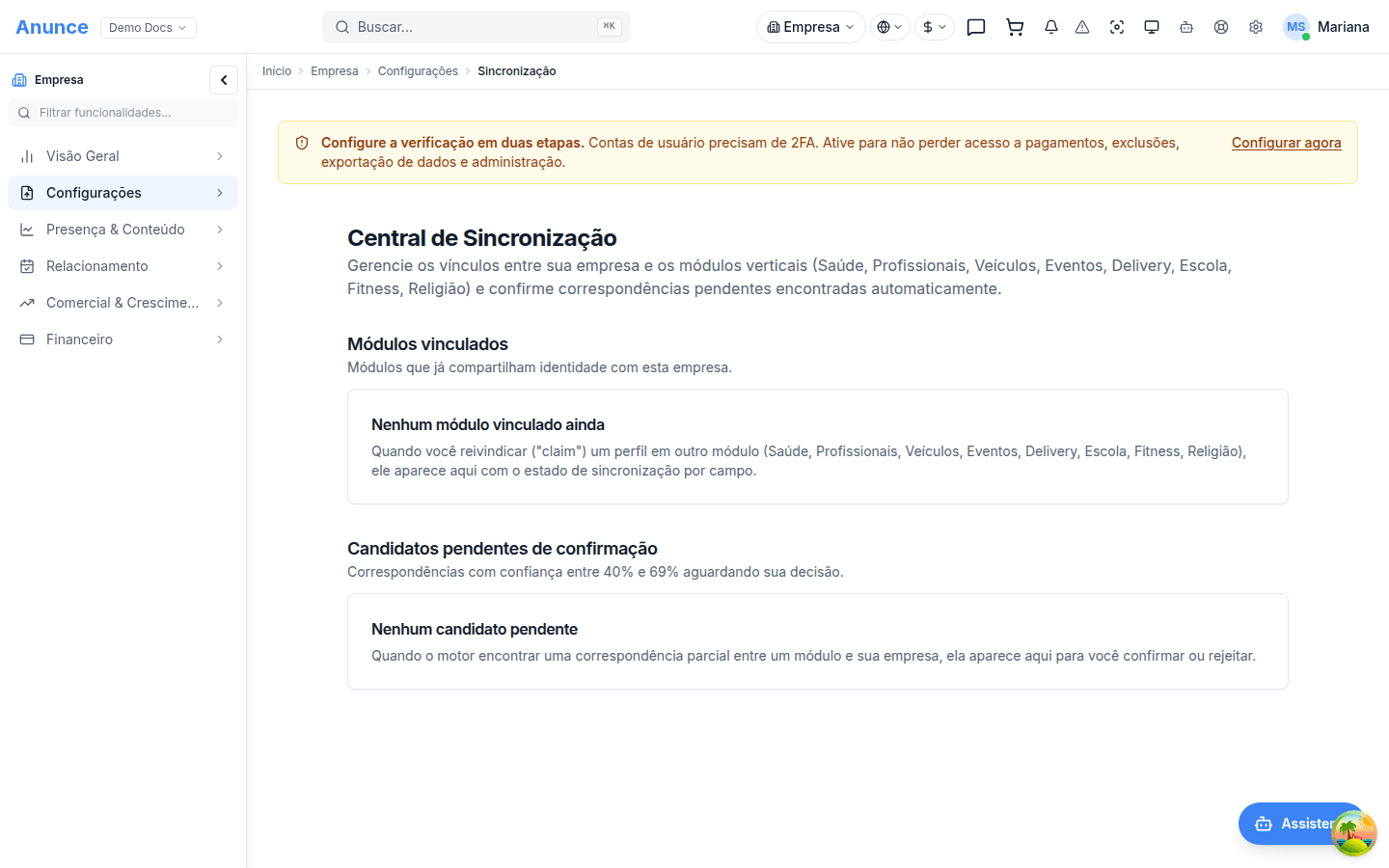Click the palm tree floating widget icon

pyautogui.click(x=1354, y=833)
